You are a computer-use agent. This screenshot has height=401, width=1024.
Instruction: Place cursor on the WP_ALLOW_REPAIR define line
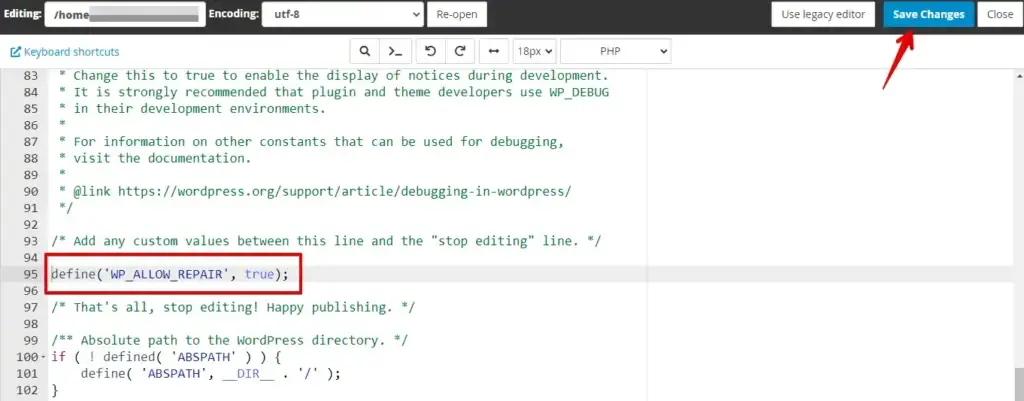pyautogui.click(x=170, y=273)
